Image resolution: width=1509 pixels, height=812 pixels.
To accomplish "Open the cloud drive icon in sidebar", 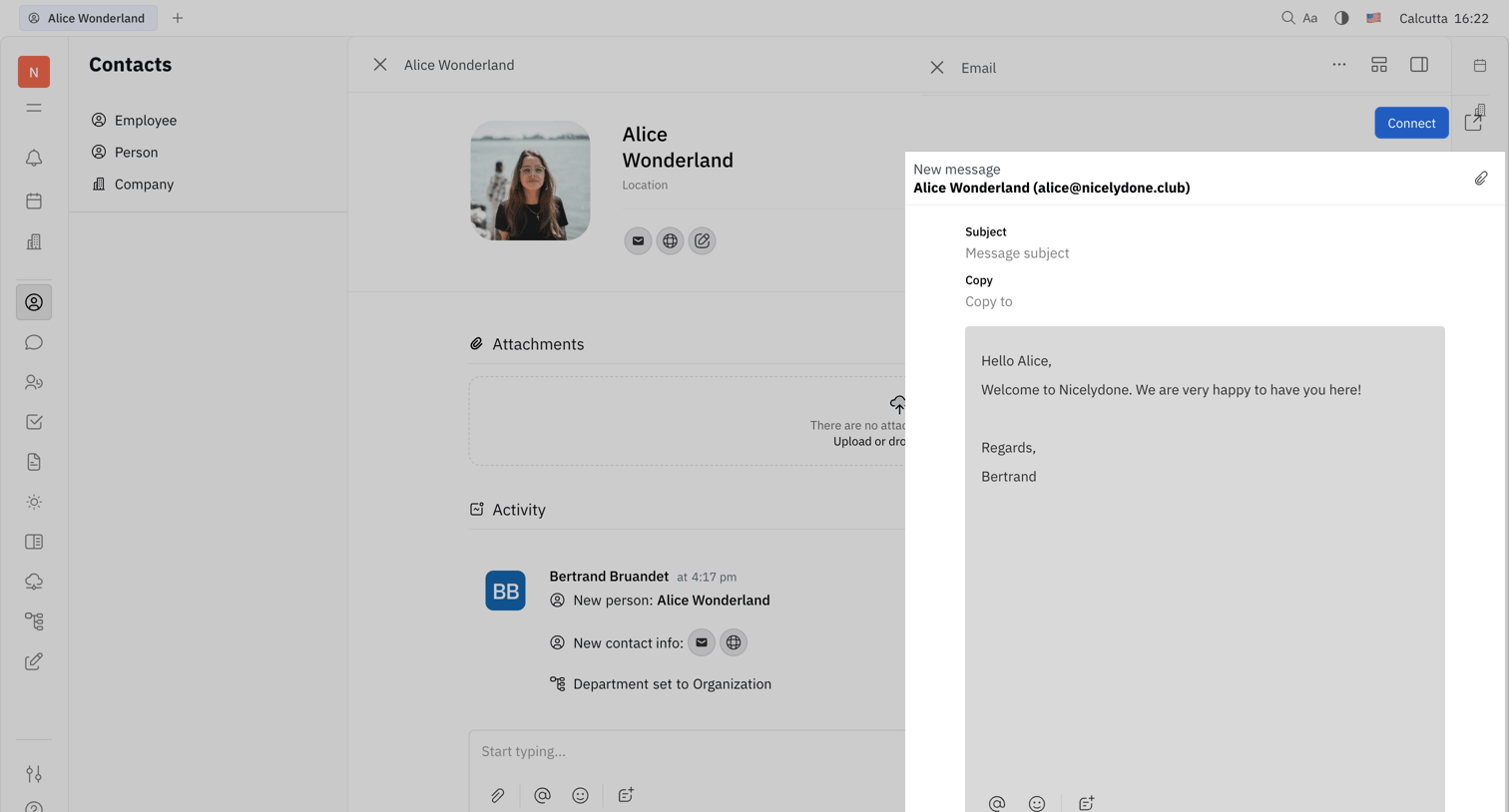I will click(34, 582).
